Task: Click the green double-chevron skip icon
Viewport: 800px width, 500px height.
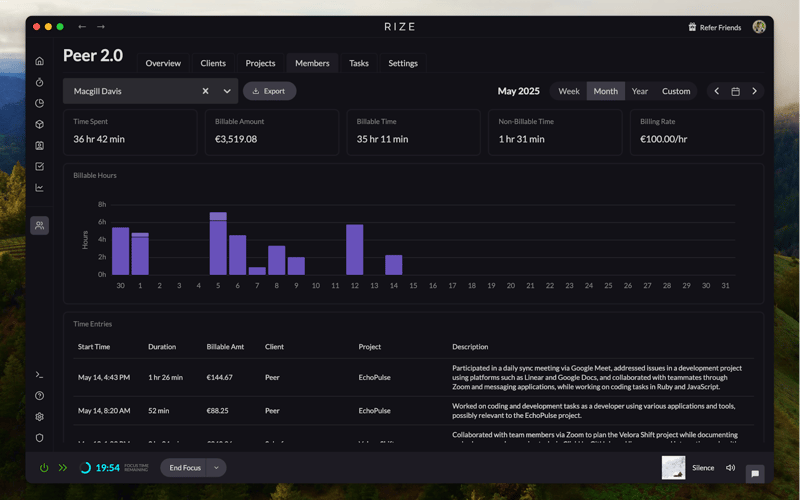Action: (x=63, y=468)
